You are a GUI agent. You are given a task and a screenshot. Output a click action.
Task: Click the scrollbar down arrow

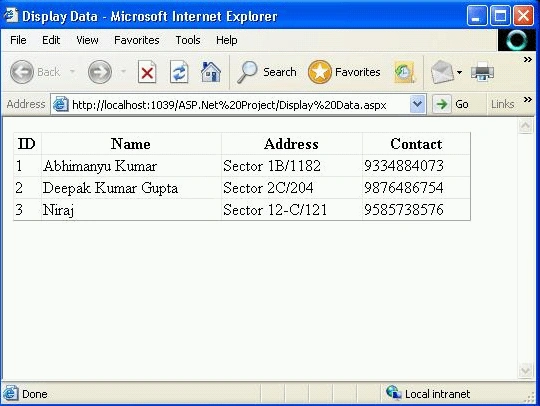[x=526, y=370]
